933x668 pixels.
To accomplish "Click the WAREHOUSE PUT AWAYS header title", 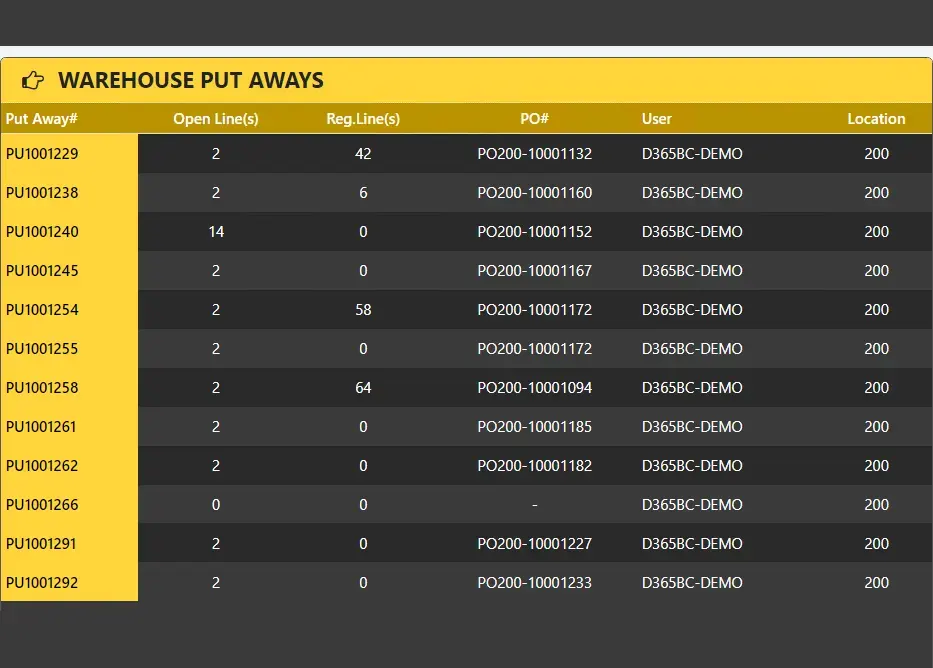I will (x=191, y=81).
